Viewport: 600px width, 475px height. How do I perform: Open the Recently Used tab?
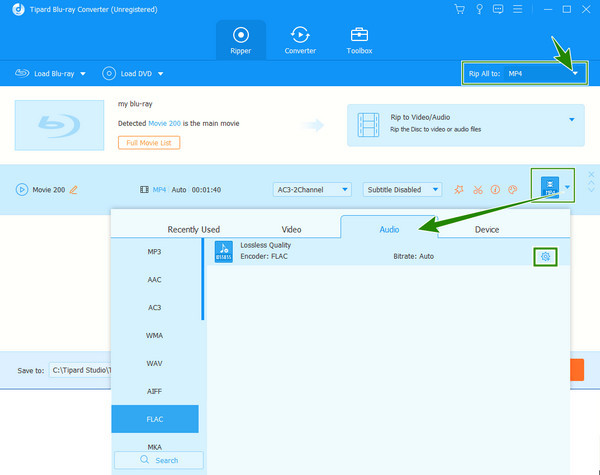point(194,229)
